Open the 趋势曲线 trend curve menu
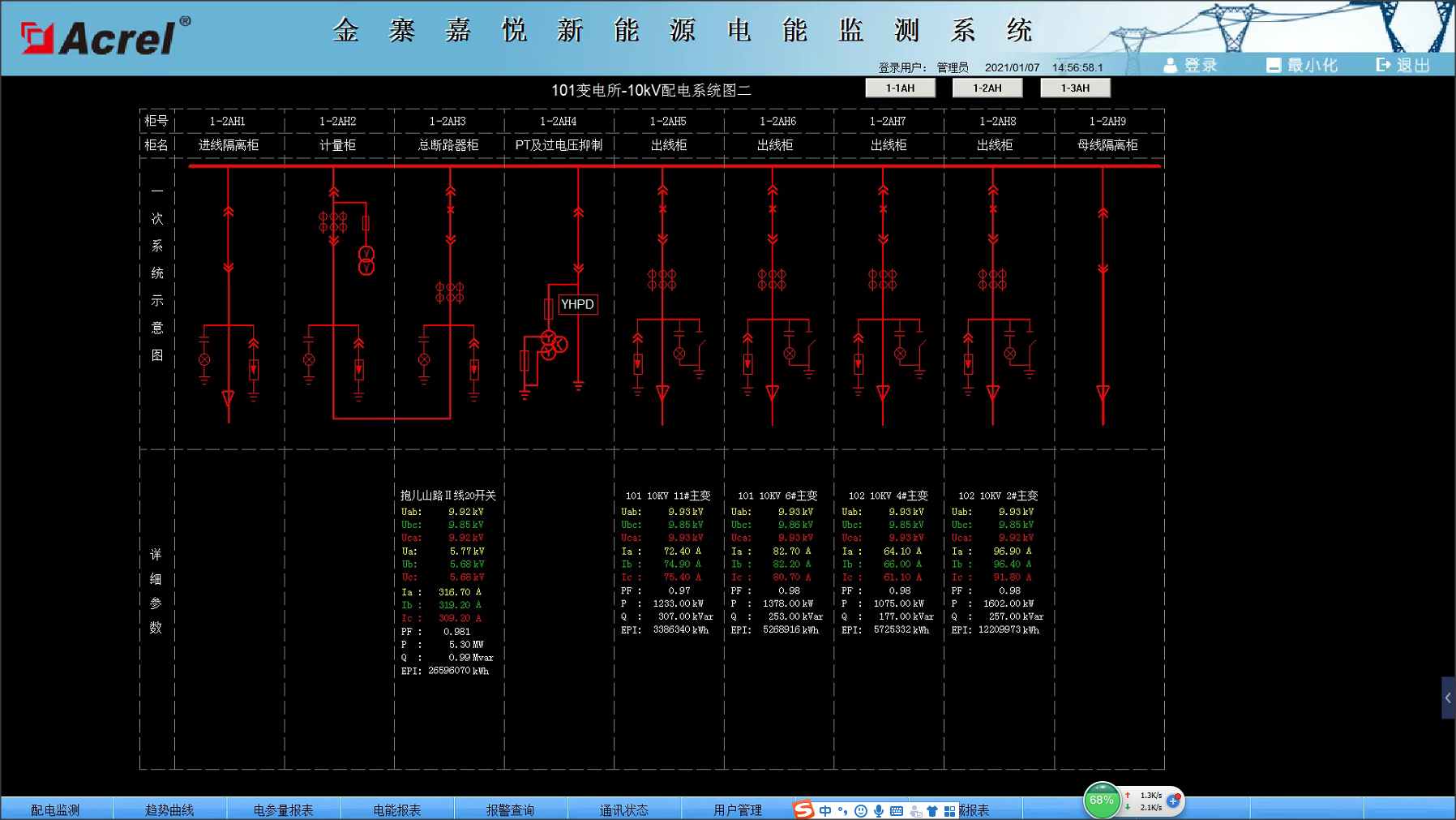 [169, 809]
